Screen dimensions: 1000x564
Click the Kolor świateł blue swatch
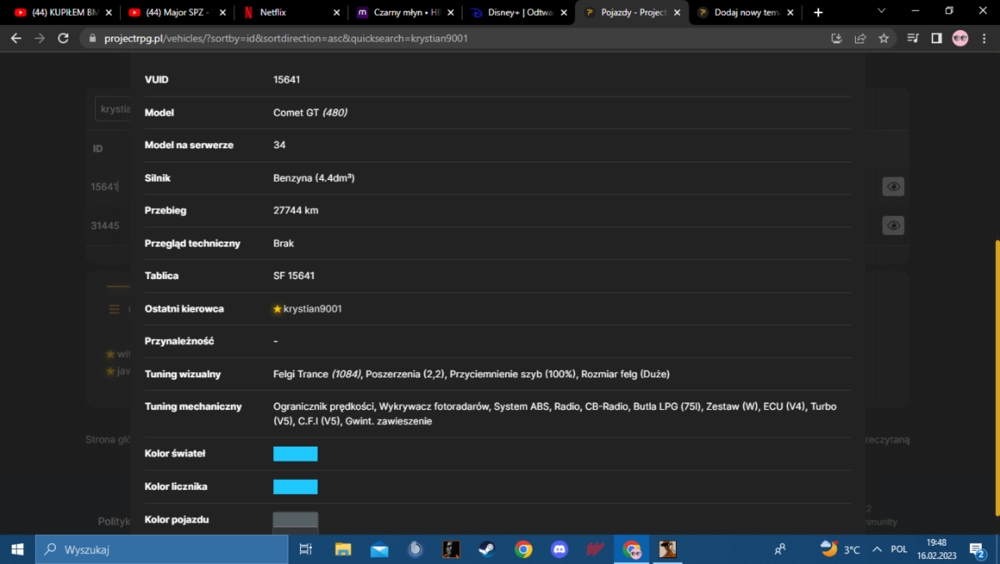pyautogui.click(x=295, y=454)
